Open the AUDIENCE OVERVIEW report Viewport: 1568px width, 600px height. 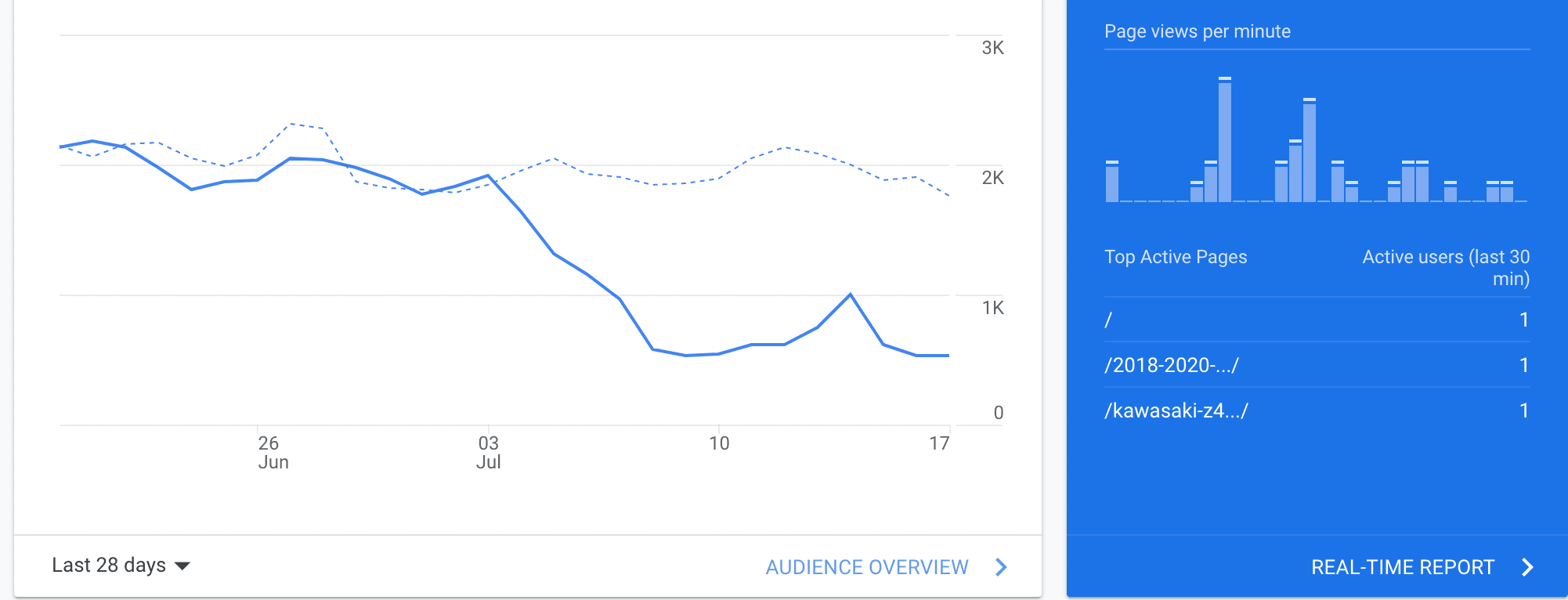point(867,567)
